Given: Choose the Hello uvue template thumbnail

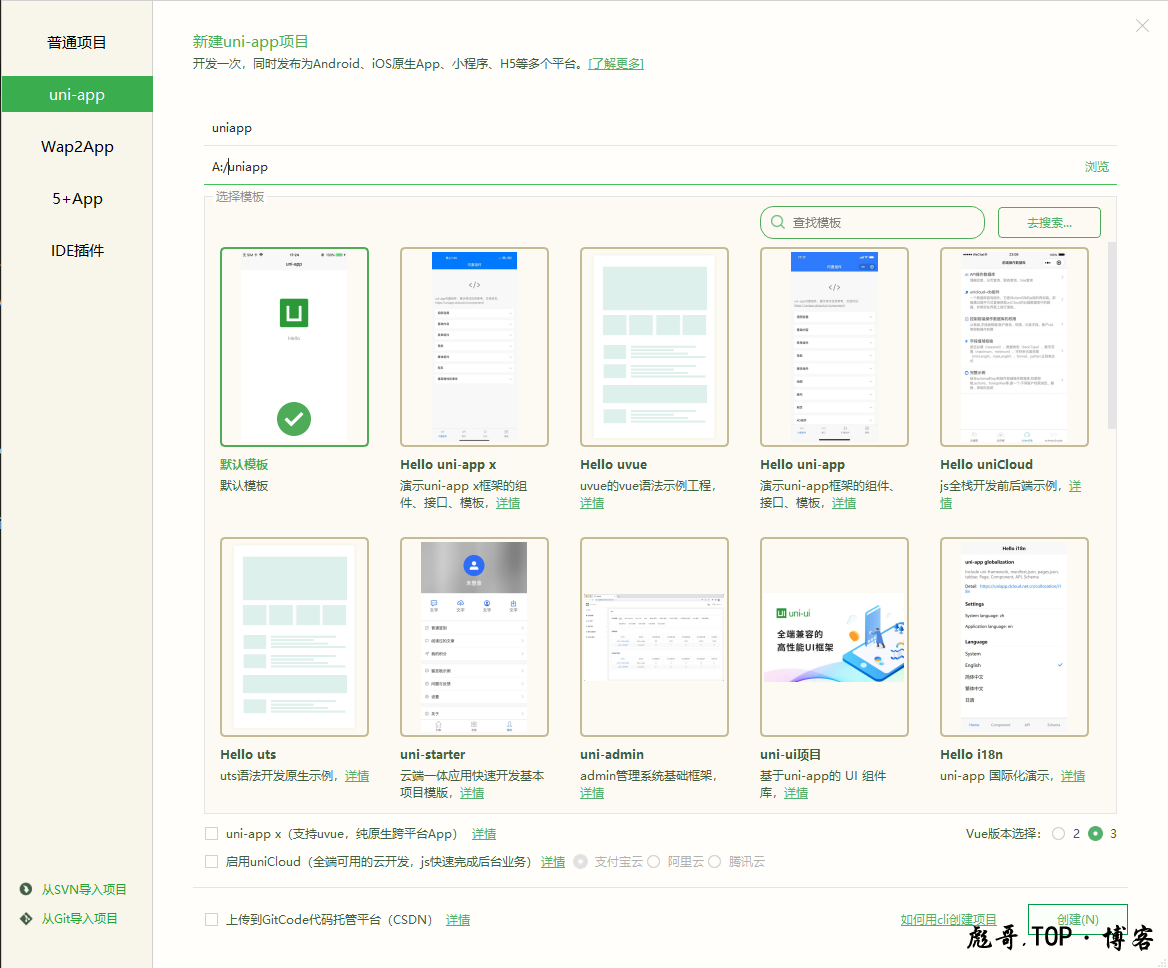Looking at the screenshot, I should [654, 347].
